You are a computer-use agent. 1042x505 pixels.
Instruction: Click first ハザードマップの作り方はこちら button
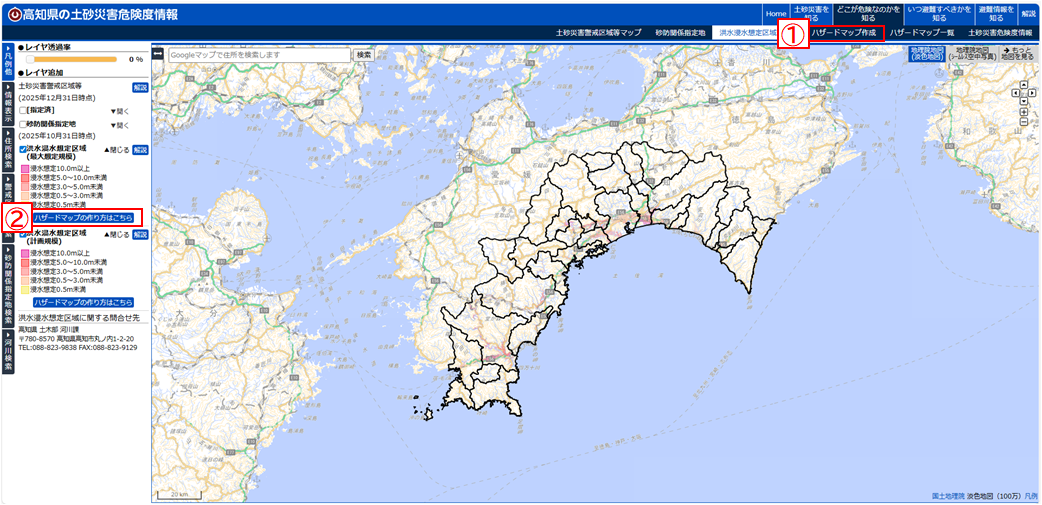[x=83, y=216]
